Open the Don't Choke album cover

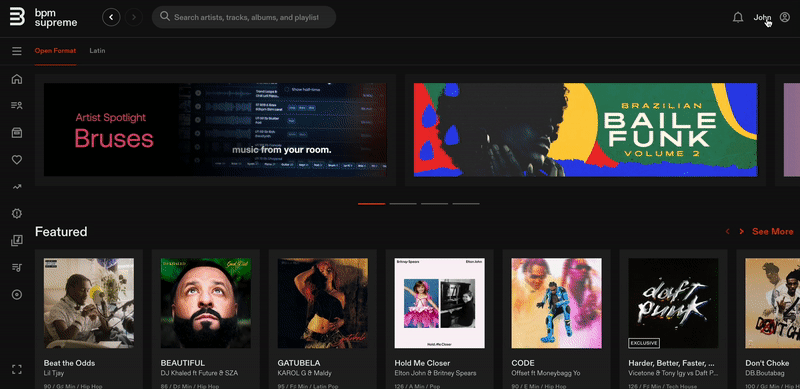772,303
